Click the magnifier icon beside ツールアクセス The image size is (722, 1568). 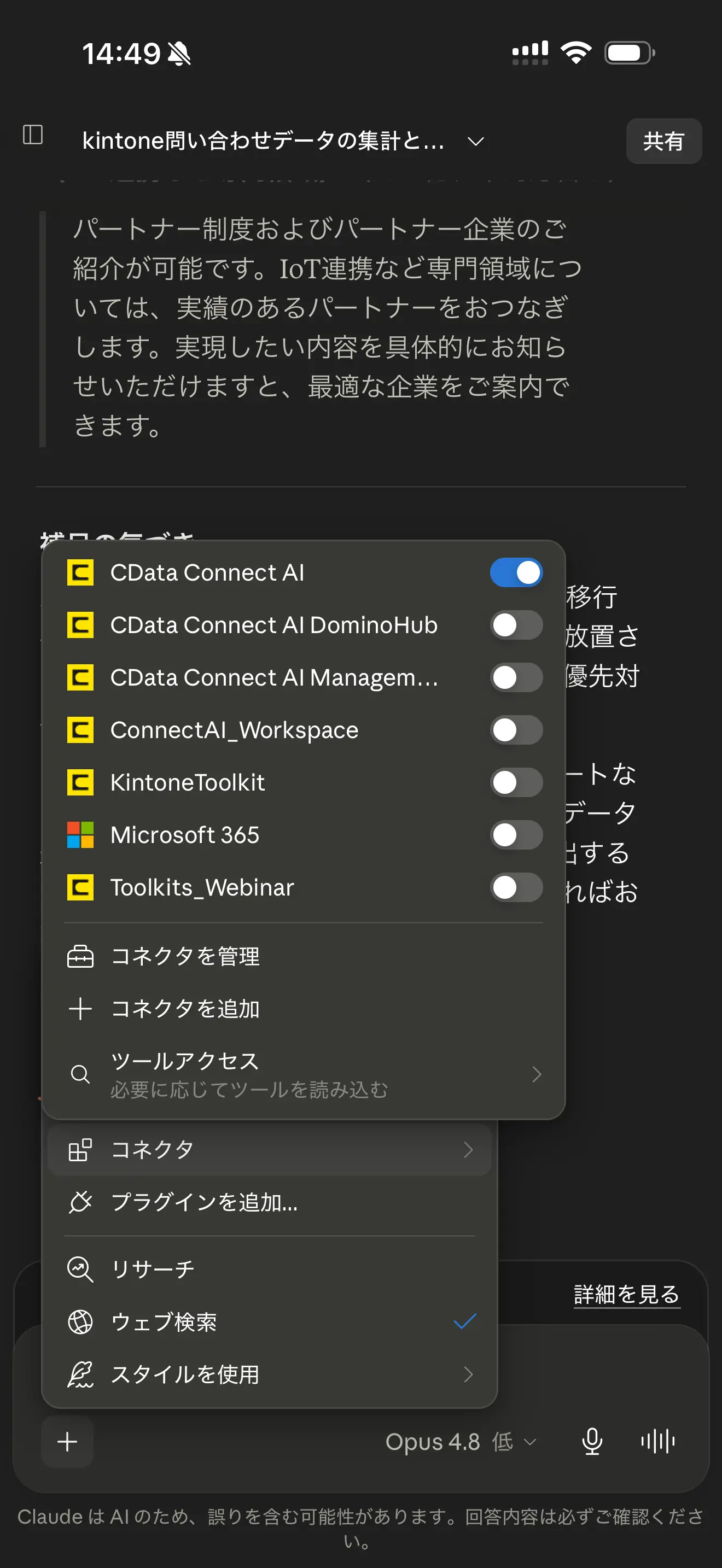80,1074
